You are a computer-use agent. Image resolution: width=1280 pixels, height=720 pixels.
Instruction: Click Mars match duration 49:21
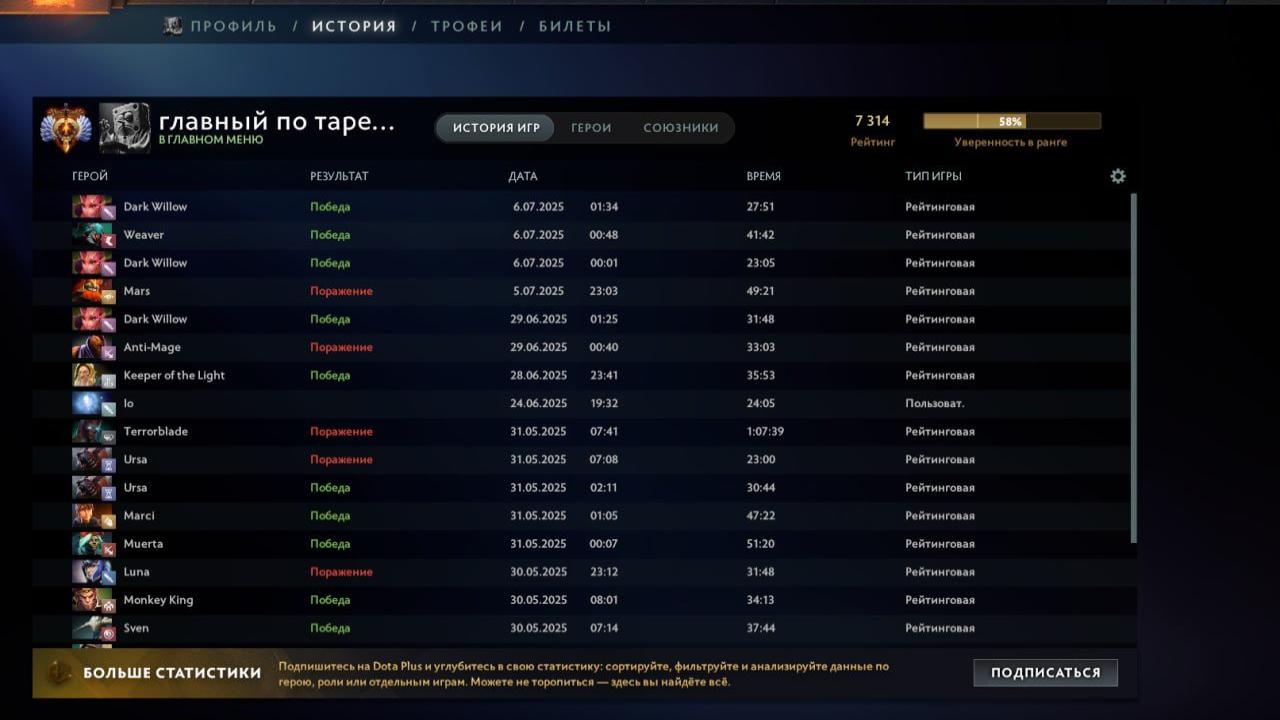pyautogui.click(x=761, y=291)
